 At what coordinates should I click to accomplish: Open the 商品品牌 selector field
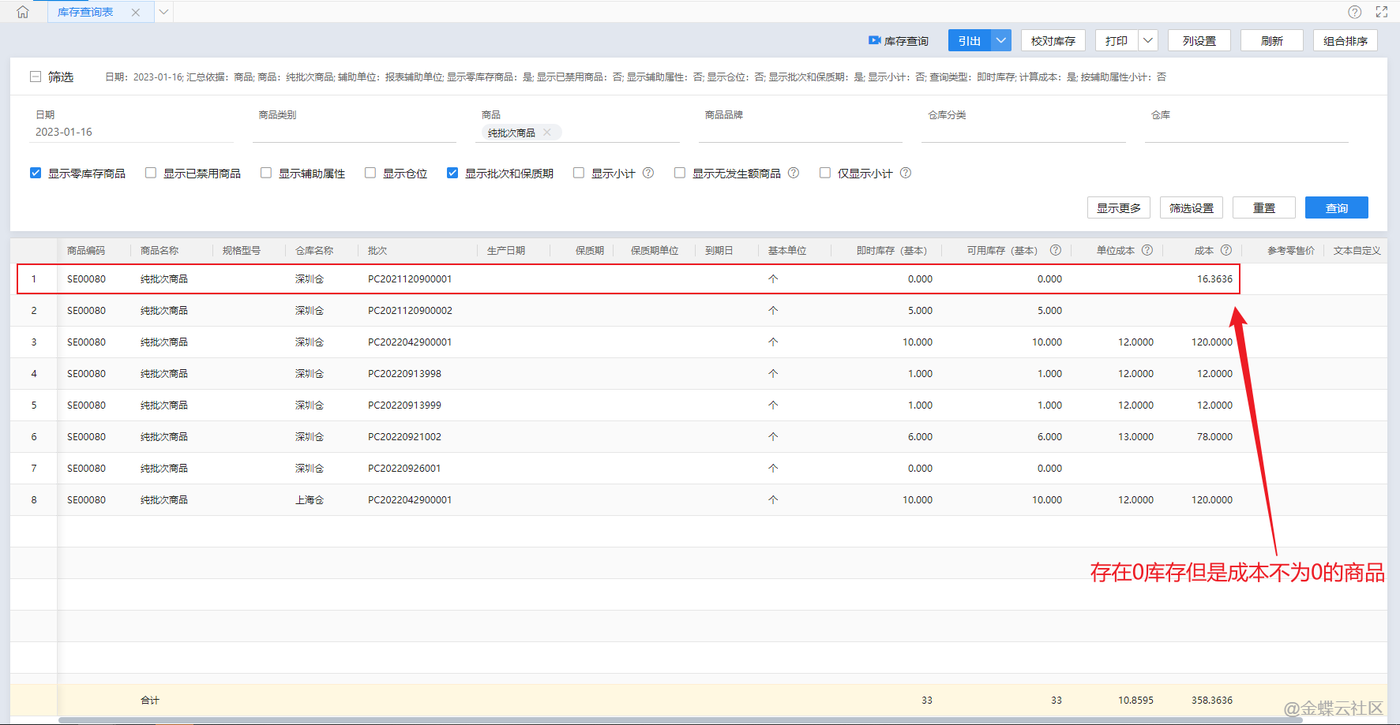(x=802, y=132)
